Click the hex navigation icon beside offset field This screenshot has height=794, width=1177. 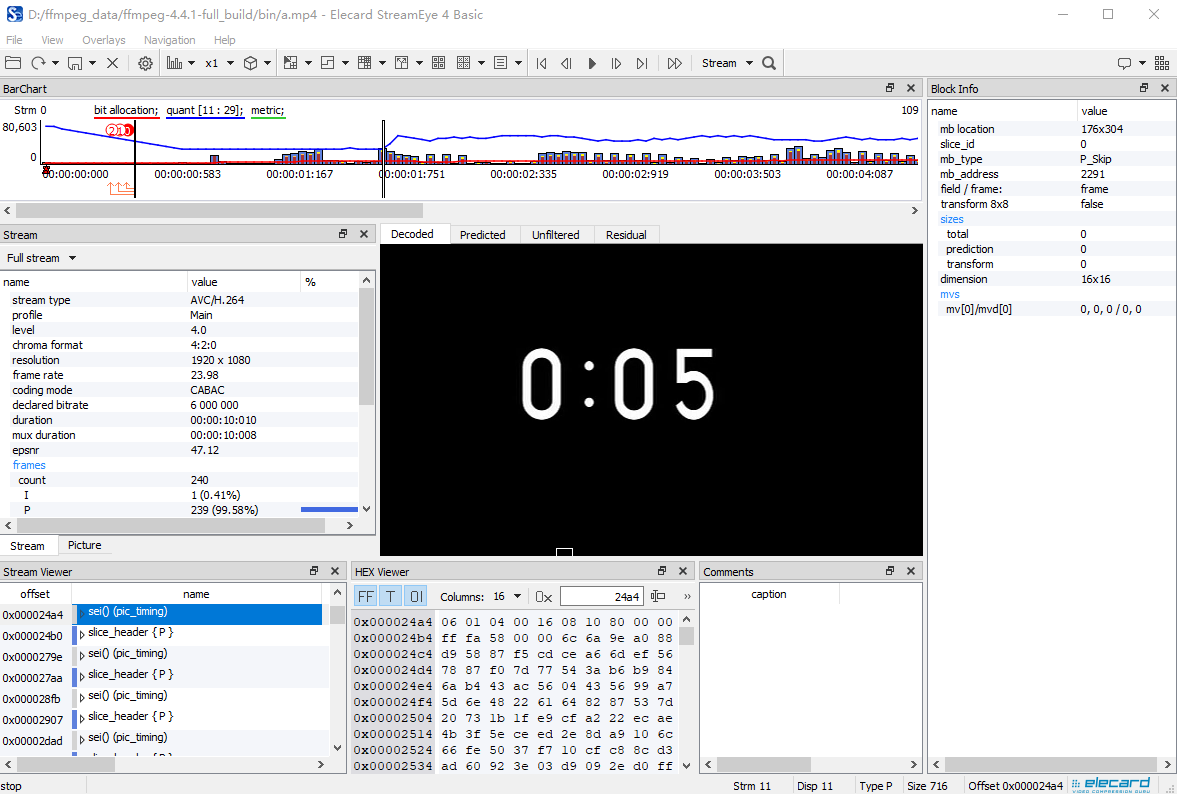(x=658, y=596)
